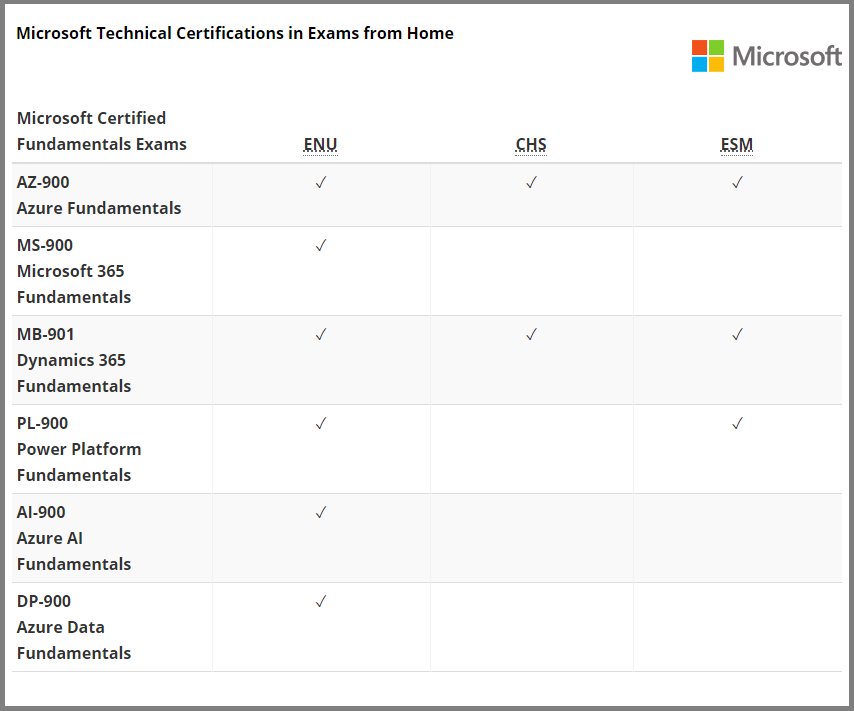The height and width of the screenshot is (711, 854).
Task: Click the AZ-900 checkmark under ESM
Action: click(737, 183)
